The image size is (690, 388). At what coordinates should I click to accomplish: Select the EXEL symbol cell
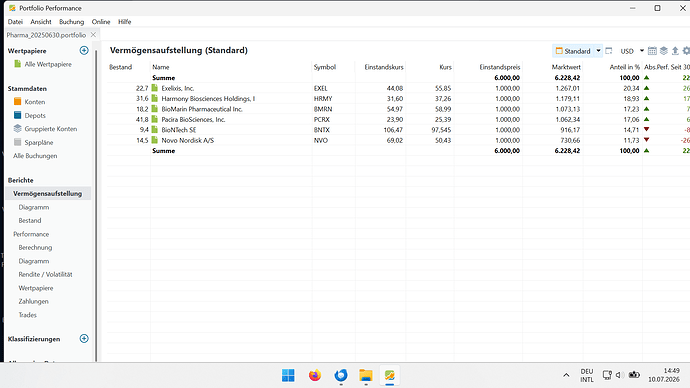320,88
